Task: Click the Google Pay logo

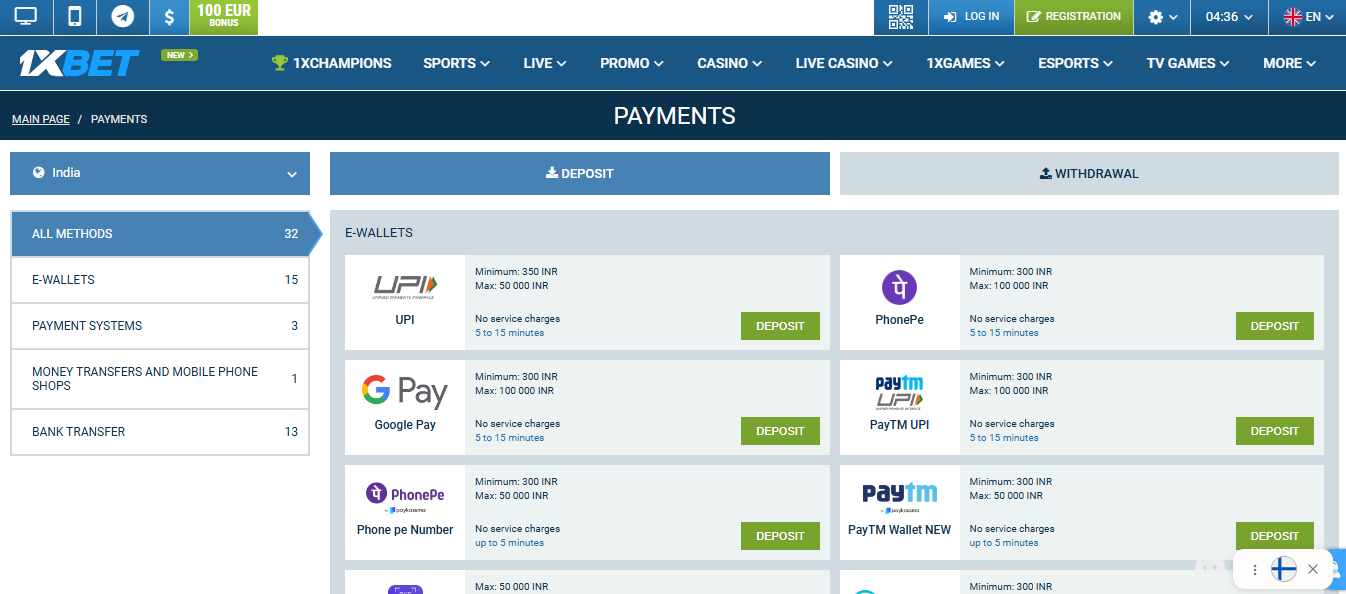Action: [x=405, y=391]
